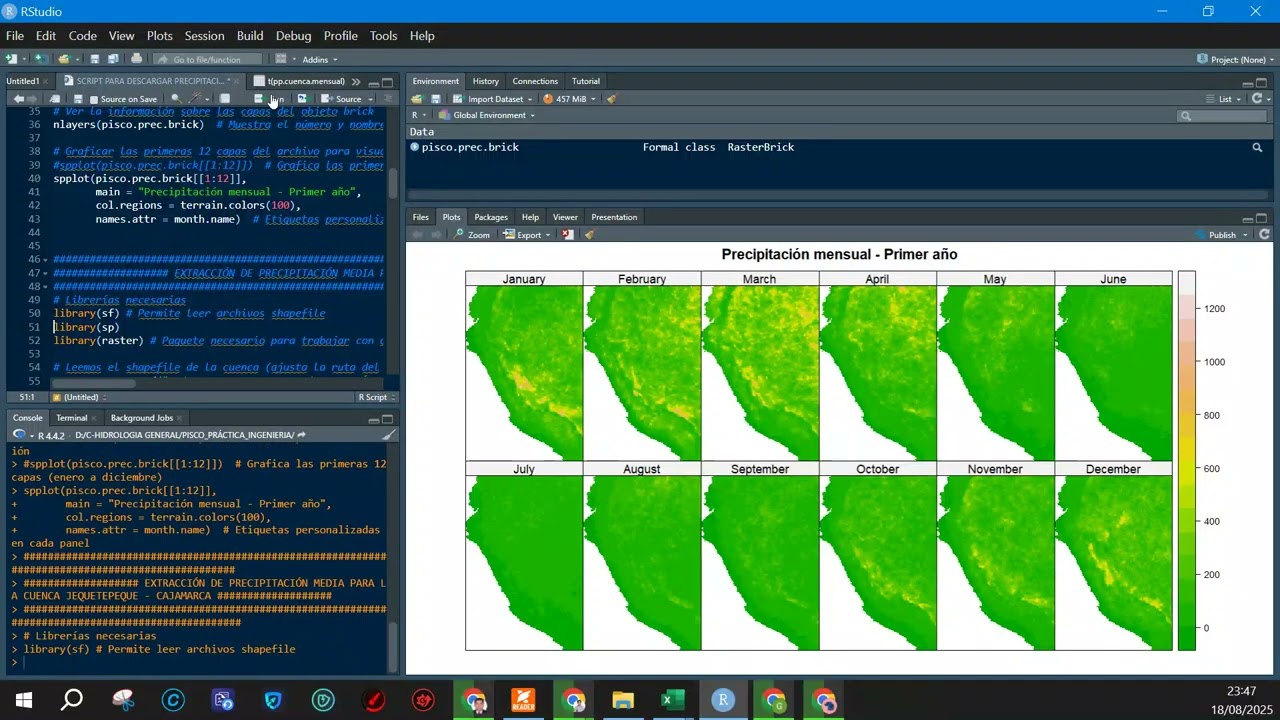1280x720 pixels.
Task: Clear environment objects with the broom icon
Action: pyautogui.click(x=612, y=99)
